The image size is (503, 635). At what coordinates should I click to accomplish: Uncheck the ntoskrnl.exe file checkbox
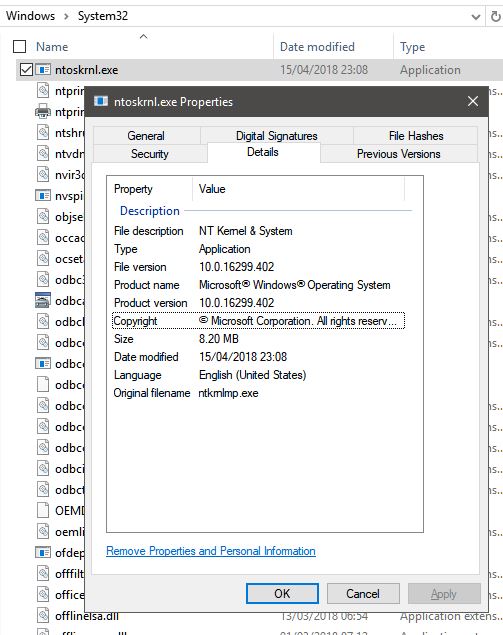coord(26,70)
